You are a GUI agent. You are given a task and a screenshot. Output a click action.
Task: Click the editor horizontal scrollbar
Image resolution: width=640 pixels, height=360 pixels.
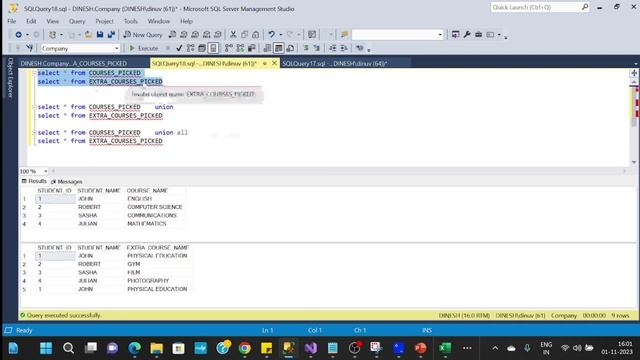[339, 171]
